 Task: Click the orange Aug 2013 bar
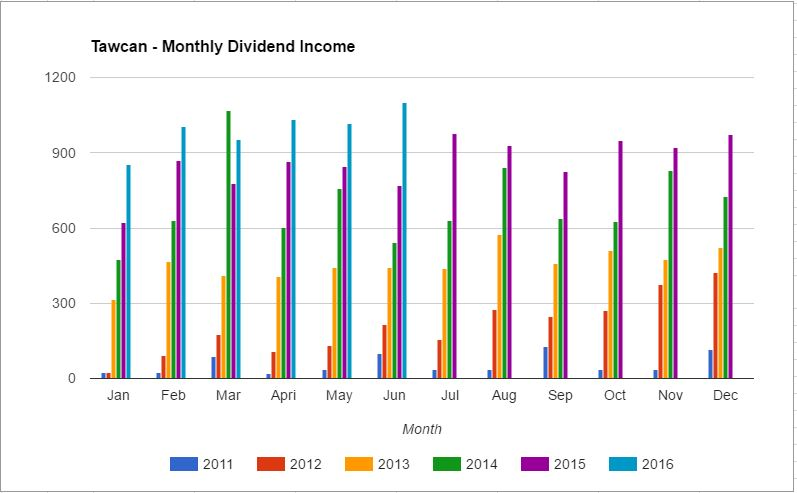pyautogui.click(x=500, y=307)
